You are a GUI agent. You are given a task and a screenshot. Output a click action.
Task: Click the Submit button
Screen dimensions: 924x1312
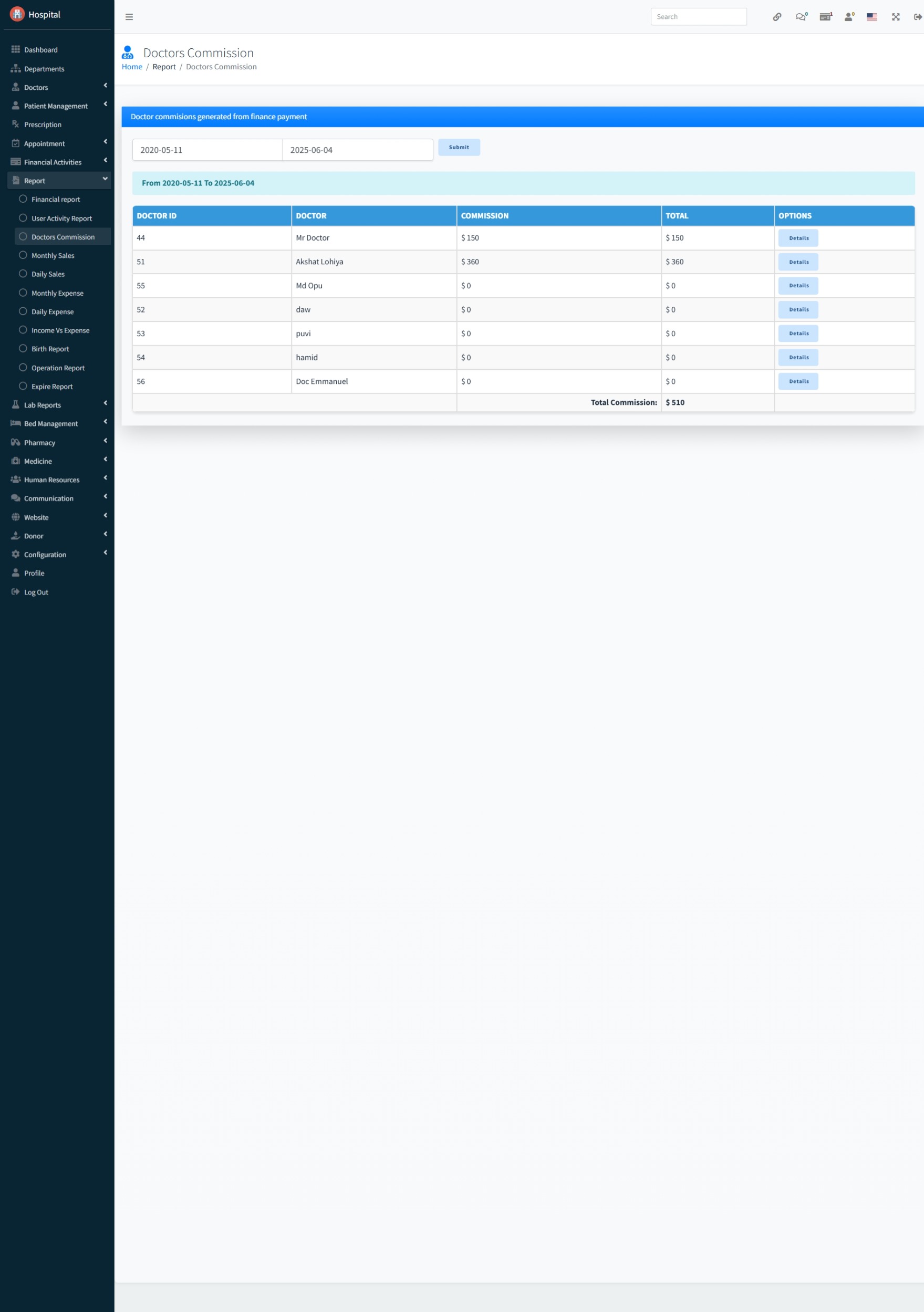tap(459, 148)
